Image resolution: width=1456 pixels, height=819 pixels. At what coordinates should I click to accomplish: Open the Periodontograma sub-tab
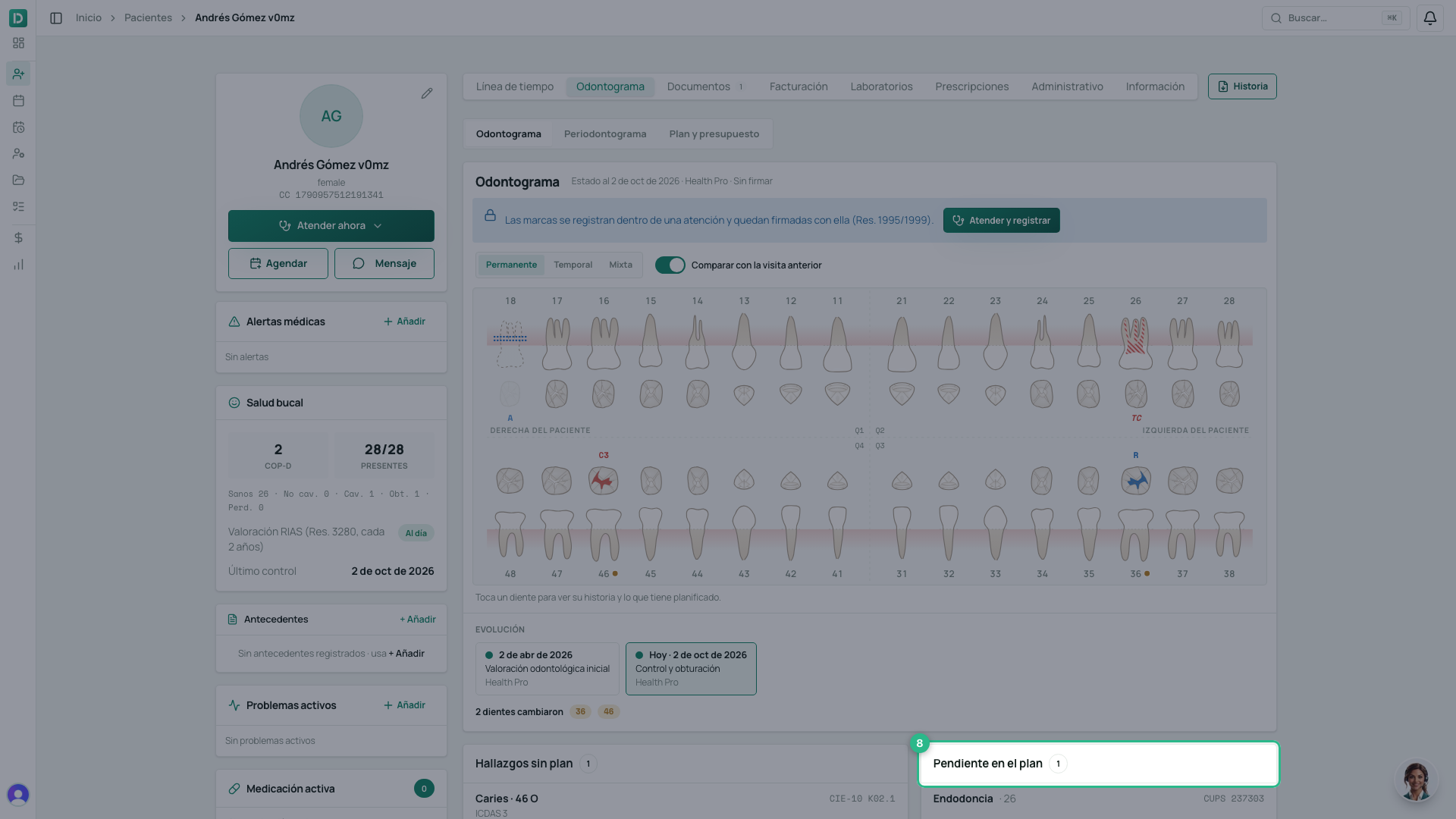coord(605,134)
